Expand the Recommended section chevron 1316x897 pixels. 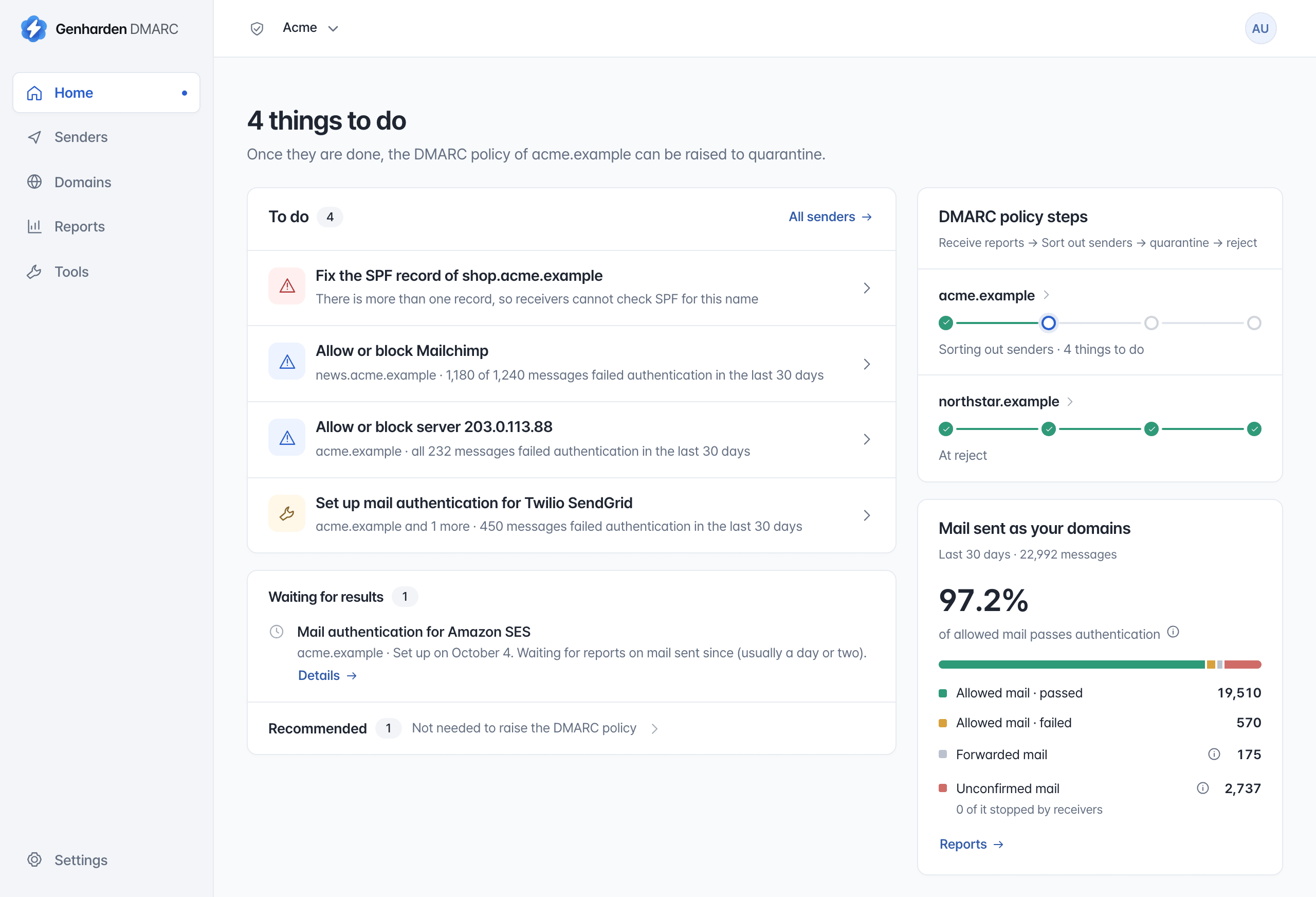pyautogui.click(x=654, y=728)
